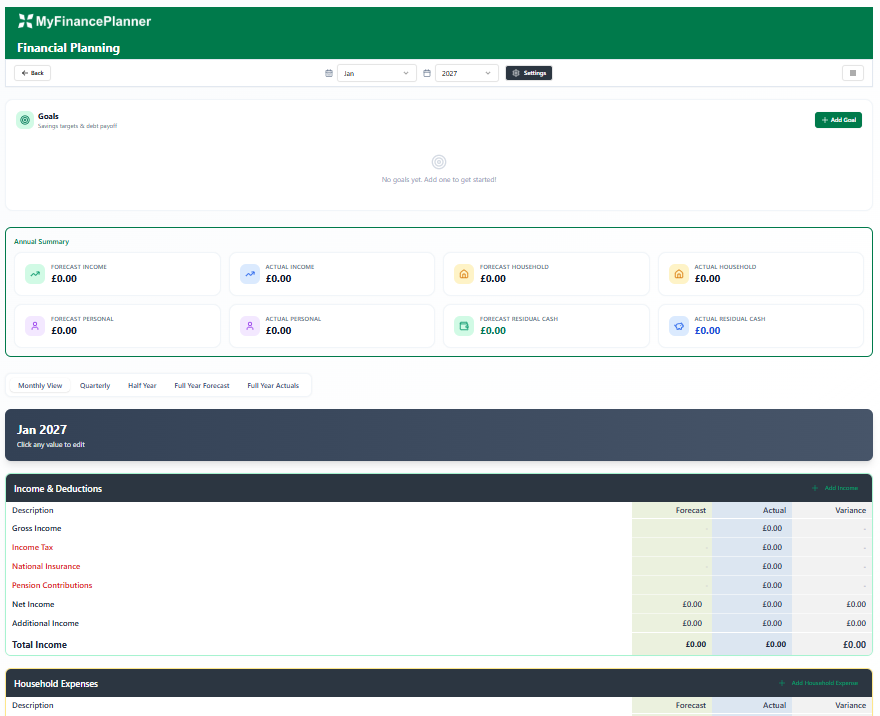Click the Forecast Household house icon
Viewport: 880px width, 716px height.
(x=464, y=274)
